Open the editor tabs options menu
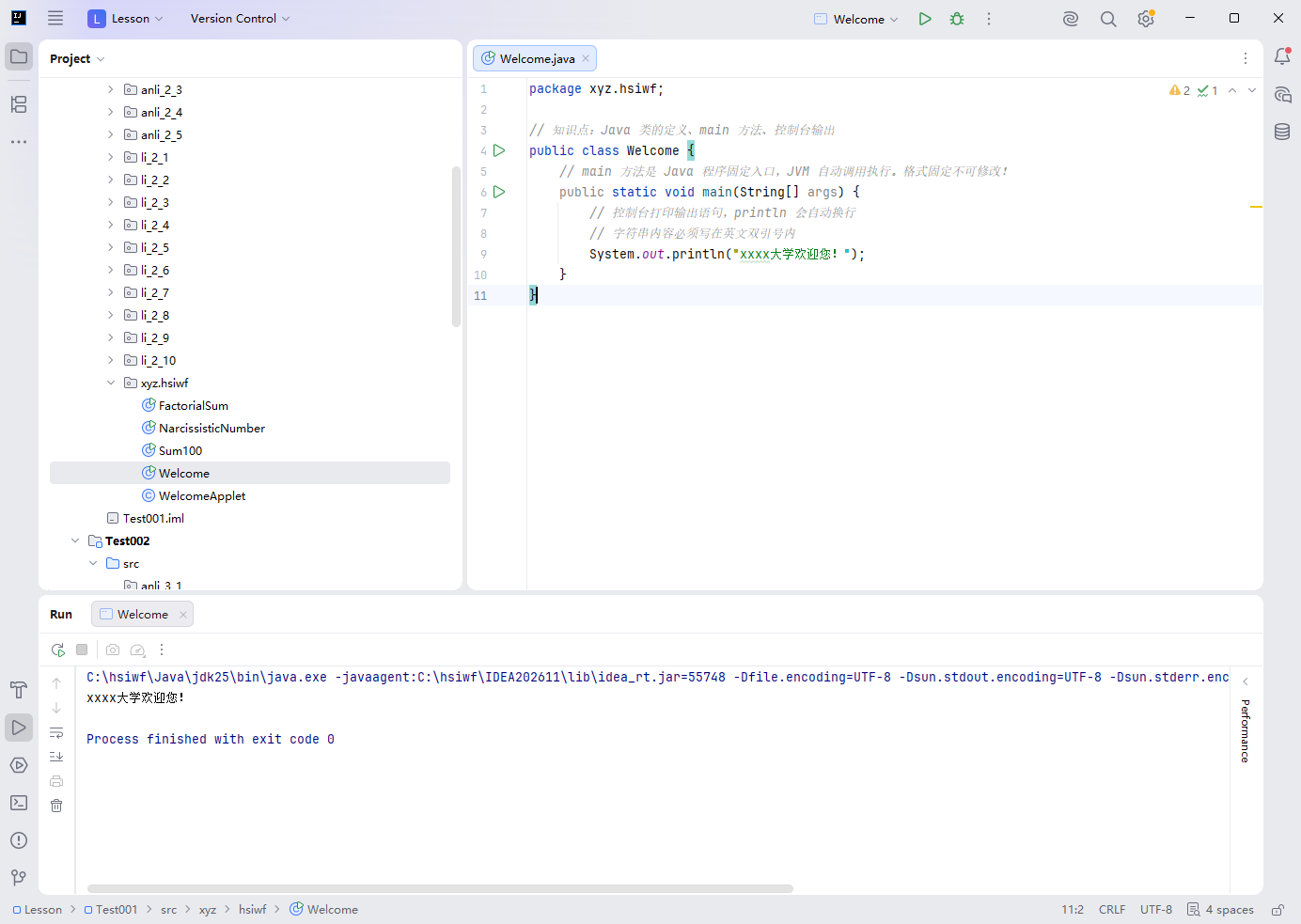The image size is (1301, 924). tap(1246, 58)
